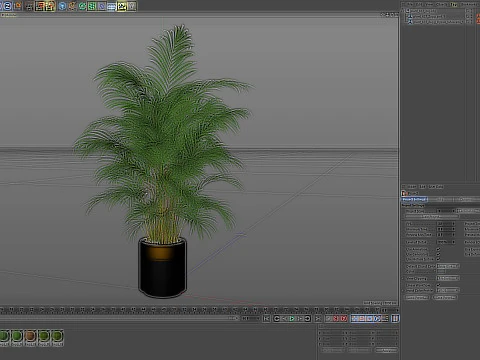
Task: Click the green Subdivision Surface generator icon
Action: tap(82, 6)
